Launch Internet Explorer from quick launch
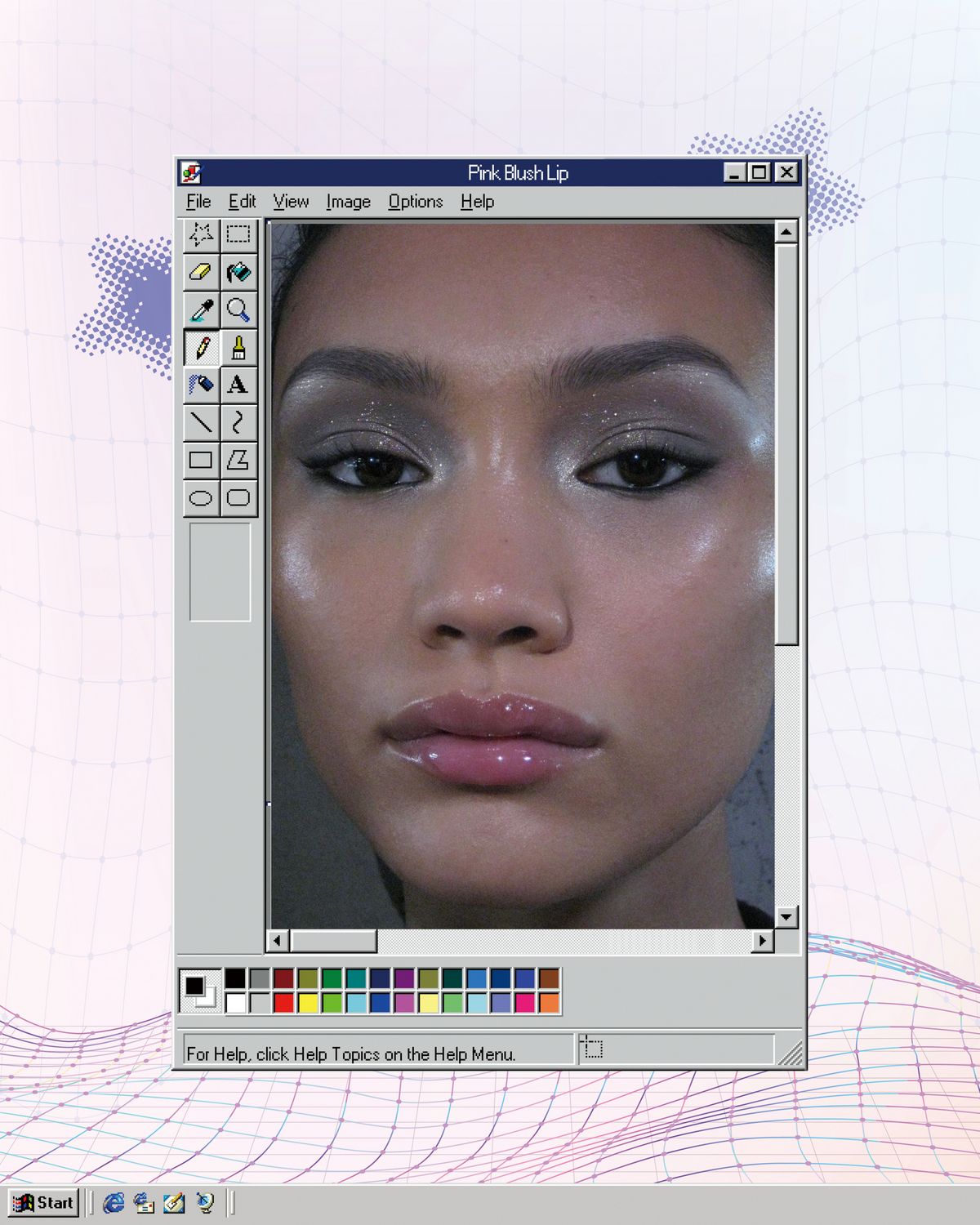 pyautogui.click(x=114, y=1202)
